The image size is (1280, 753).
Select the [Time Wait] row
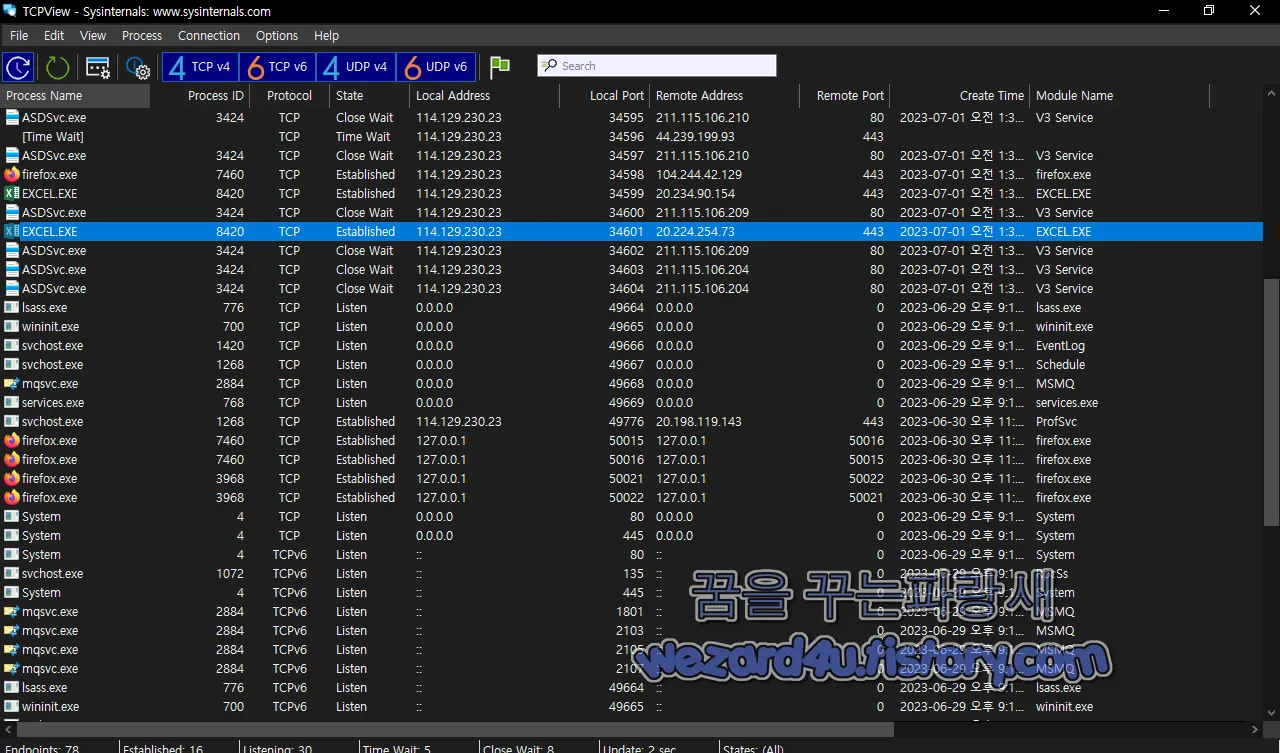click(631, 136)
